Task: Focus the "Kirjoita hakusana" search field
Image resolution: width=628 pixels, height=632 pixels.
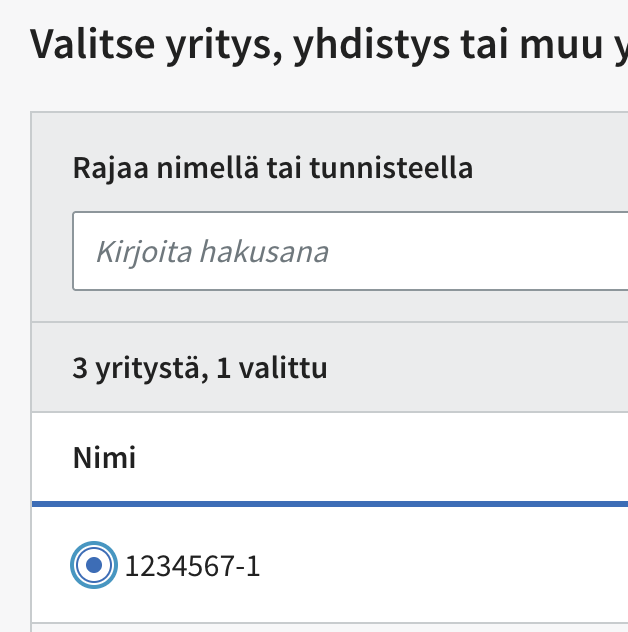Action: 350,251
